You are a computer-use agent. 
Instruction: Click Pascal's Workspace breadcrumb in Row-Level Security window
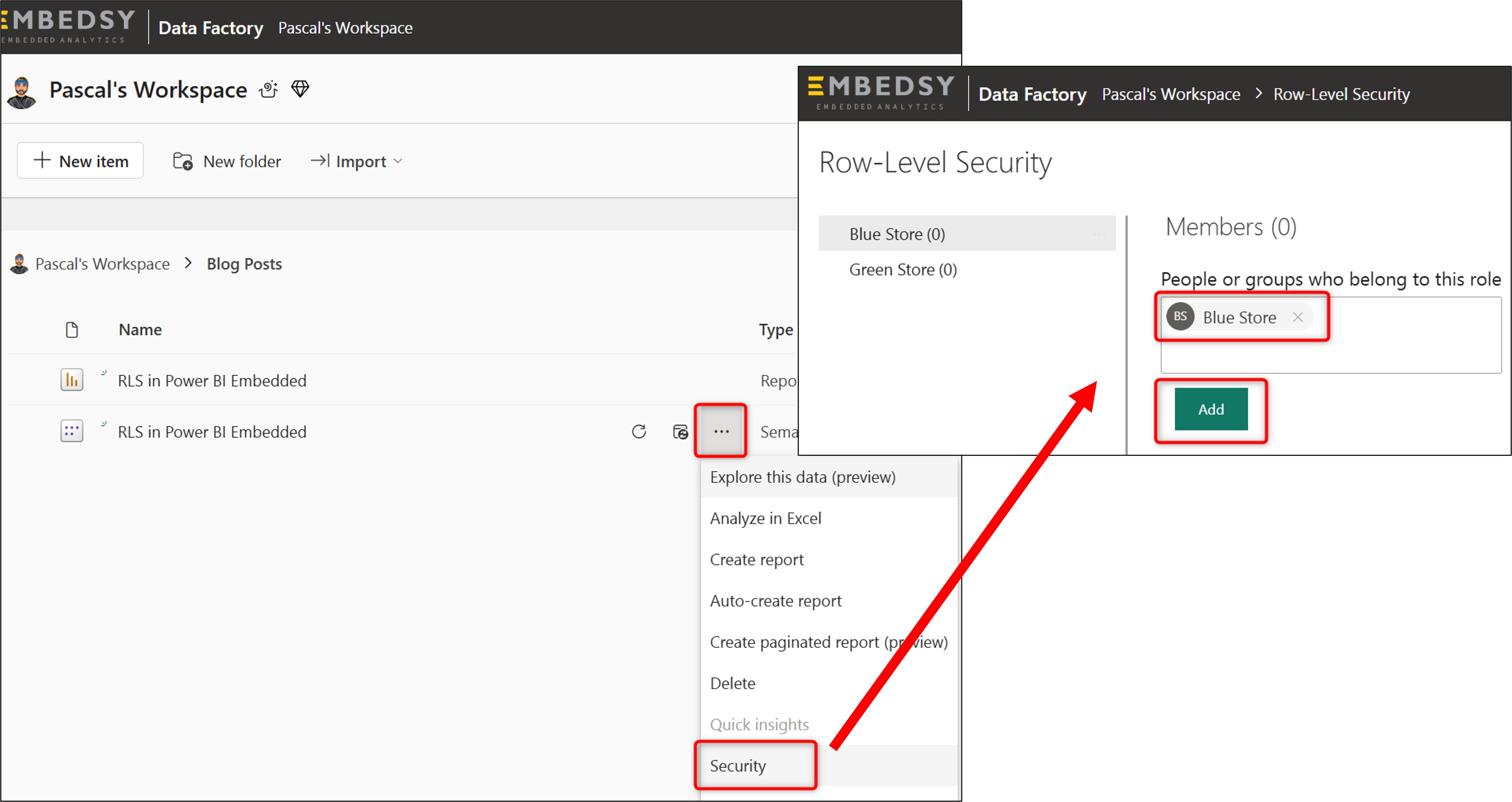pos(1170,94)
